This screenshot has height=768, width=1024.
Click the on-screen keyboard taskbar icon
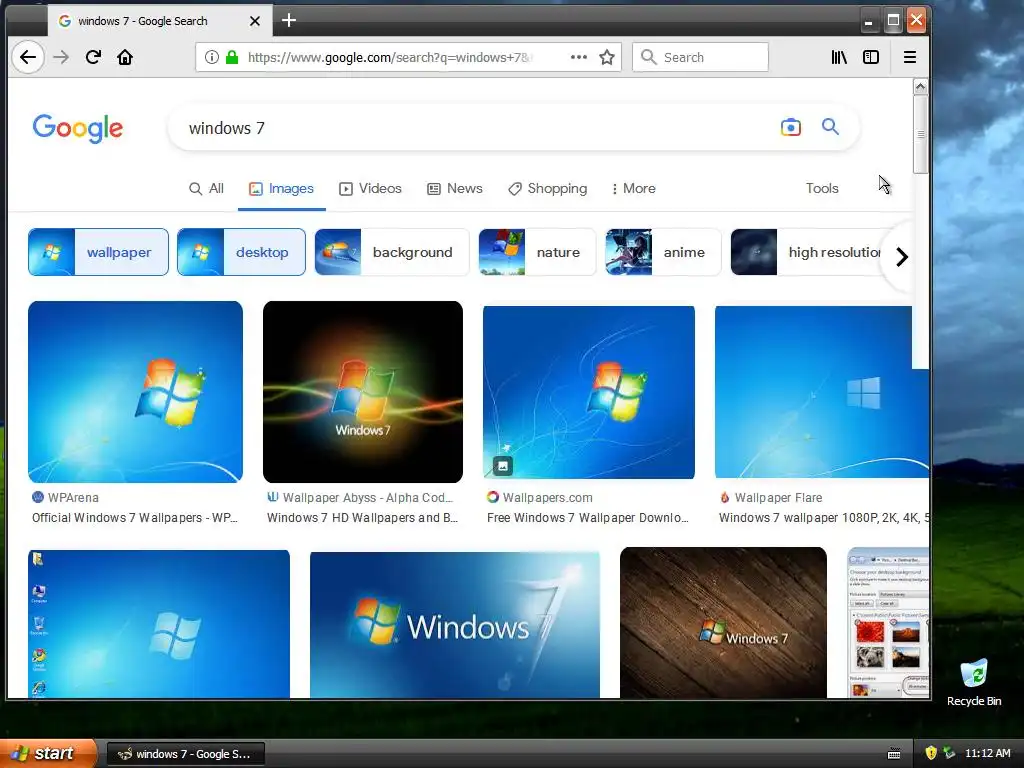coord(894,754)
